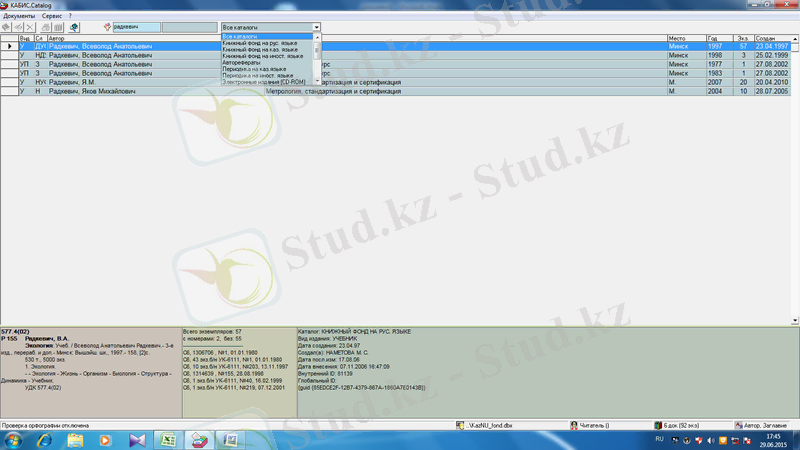800x450 pixels.
Task: Switch to Excel from the taskbar
Action: [168, 440]
